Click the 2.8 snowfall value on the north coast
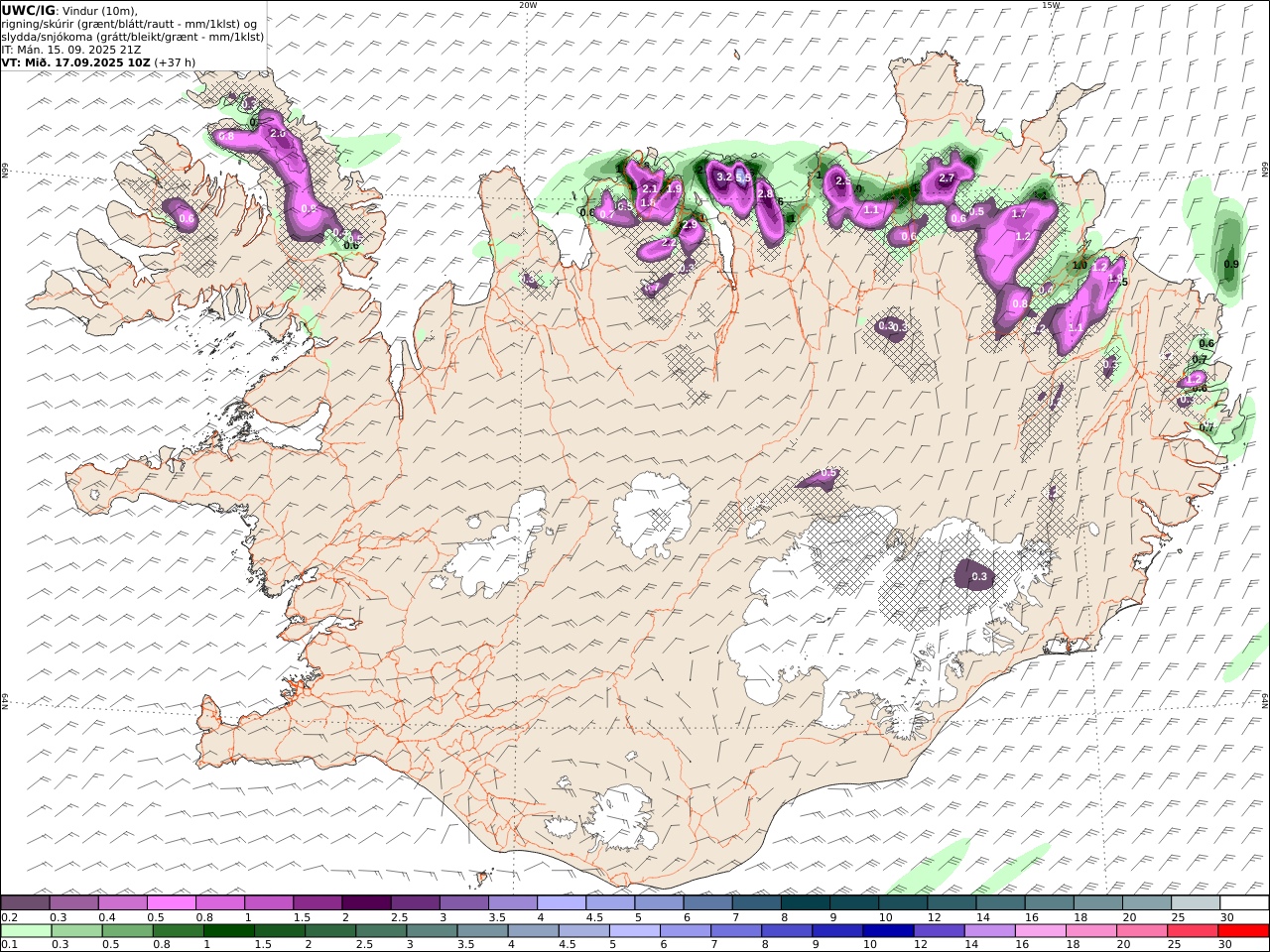 point(765,193)
